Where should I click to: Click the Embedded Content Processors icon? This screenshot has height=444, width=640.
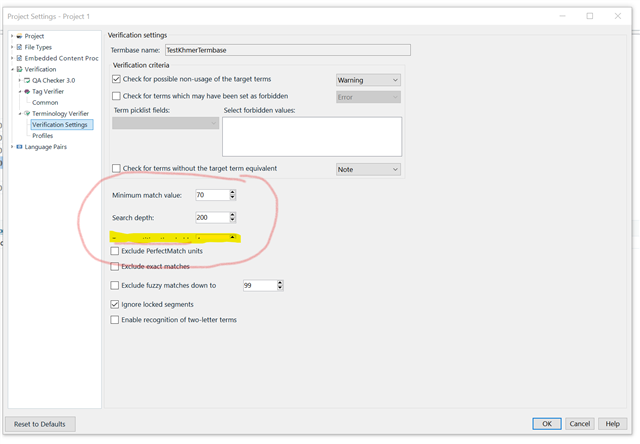click(19, 58)
